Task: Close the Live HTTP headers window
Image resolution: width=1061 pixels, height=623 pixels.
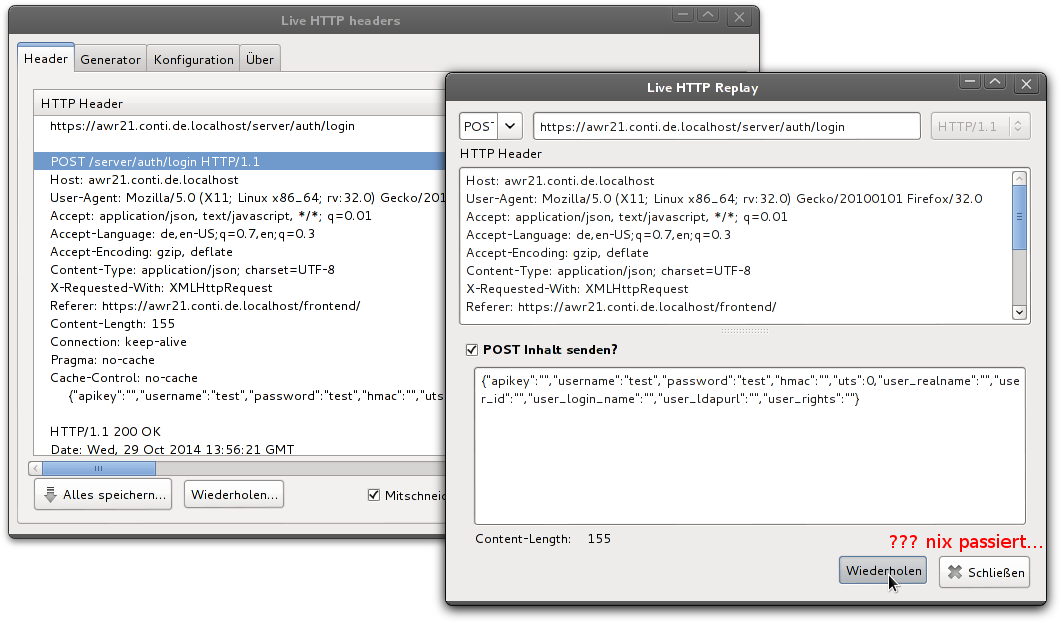Action: click(x=739, y=17)
